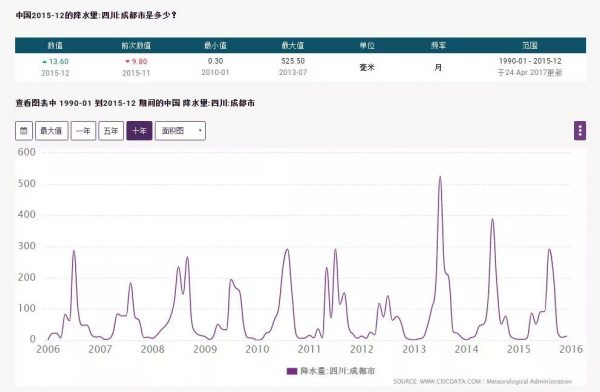600x392 pixels.
Task: Click the 范围 column header
Action: click(530, 46)
